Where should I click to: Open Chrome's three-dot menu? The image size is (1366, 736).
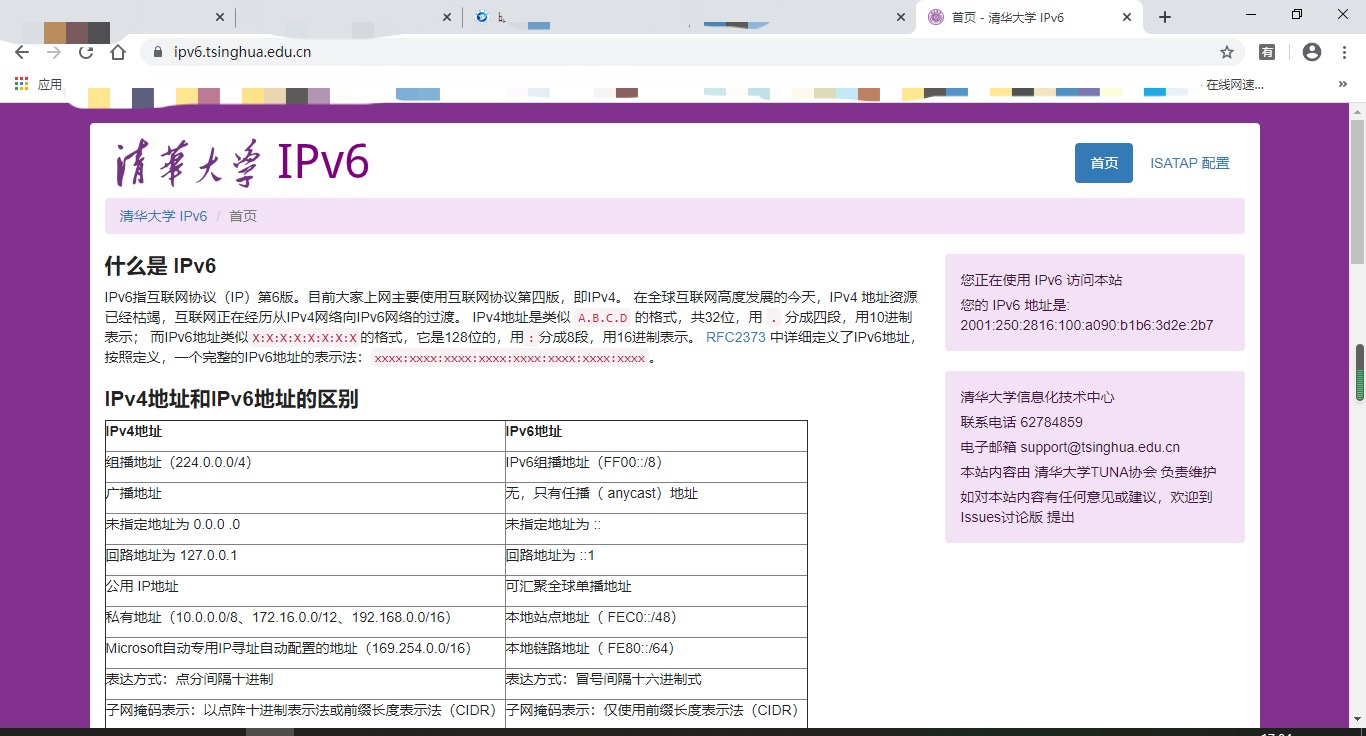(1343, 52)
